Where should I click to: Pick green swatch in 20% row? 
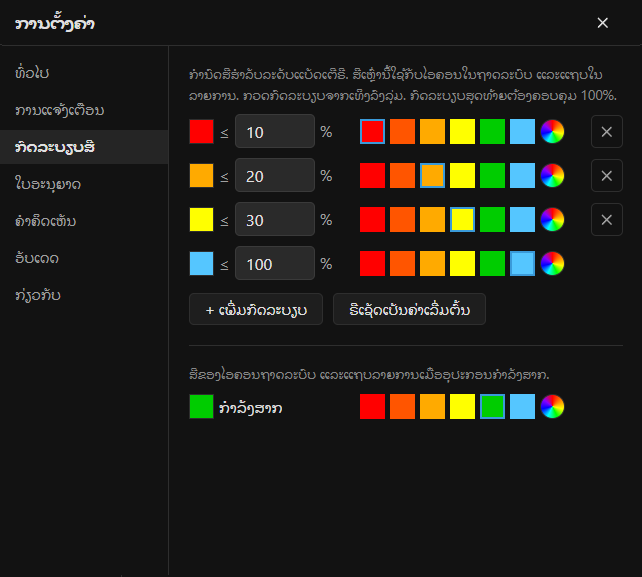tap(493, 175)
